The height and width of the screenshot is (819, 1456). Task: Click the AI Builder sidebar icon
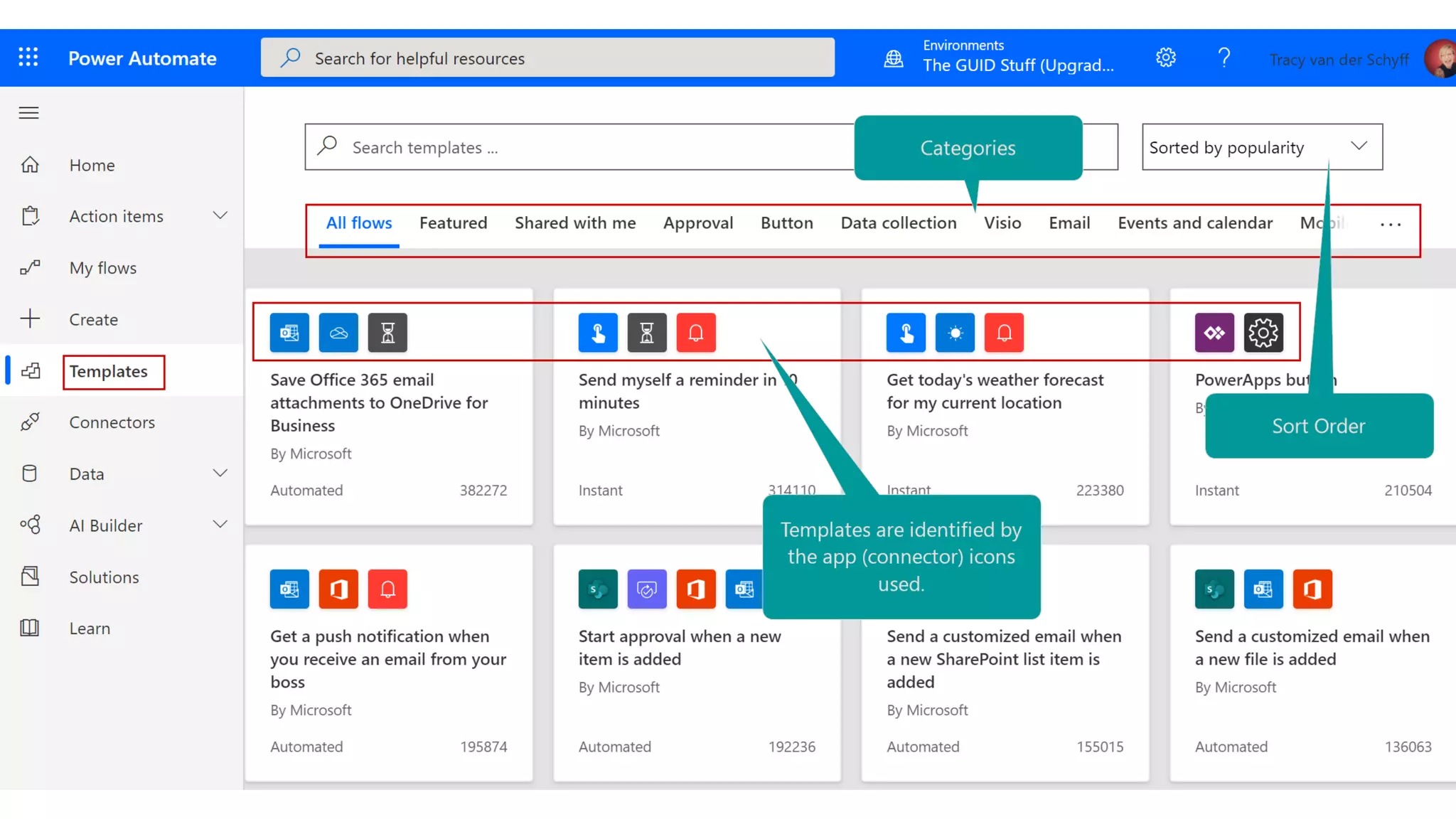[x=30, y=525]
